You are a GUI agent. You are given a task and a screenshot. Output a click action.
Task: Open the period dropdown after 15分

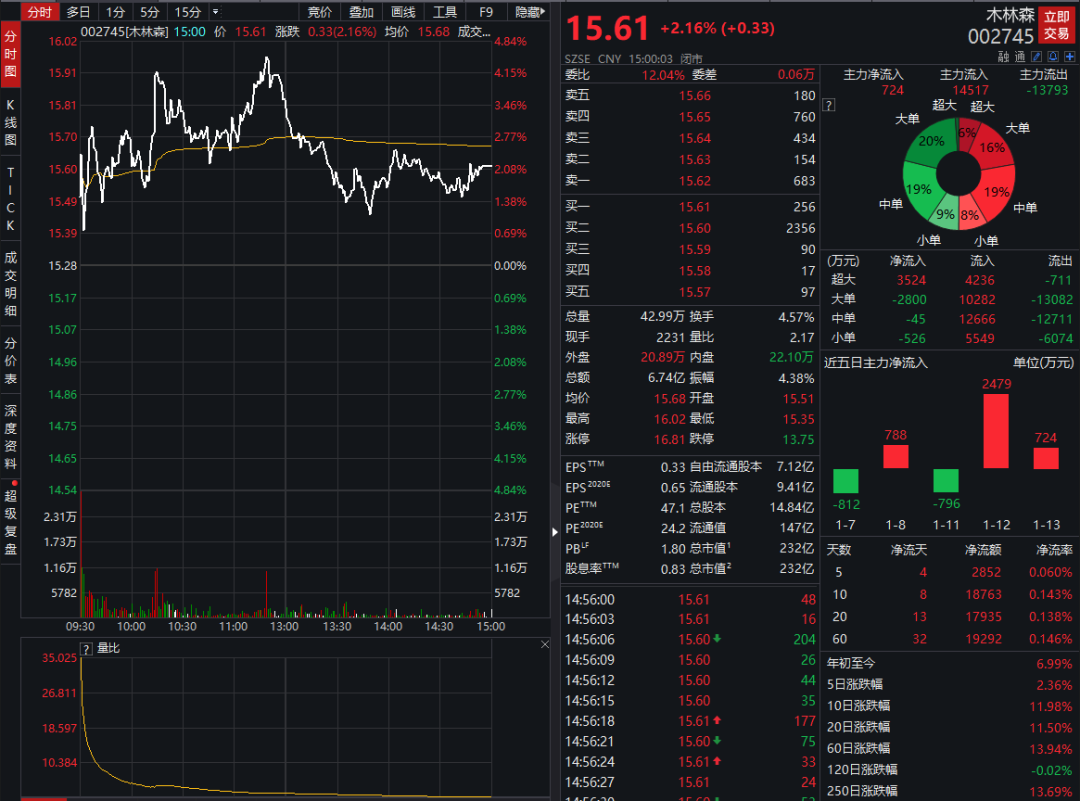tap(214, 12)
